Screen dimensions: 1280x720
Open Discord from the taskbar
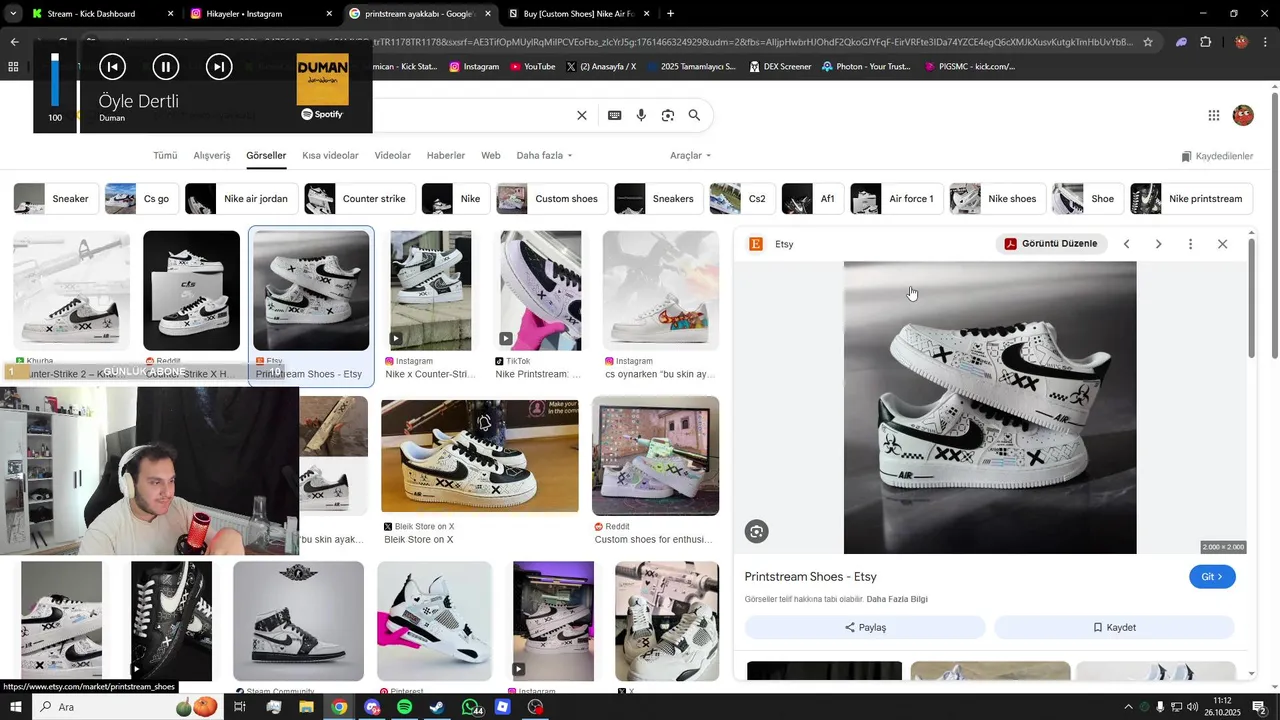point(372,707)
